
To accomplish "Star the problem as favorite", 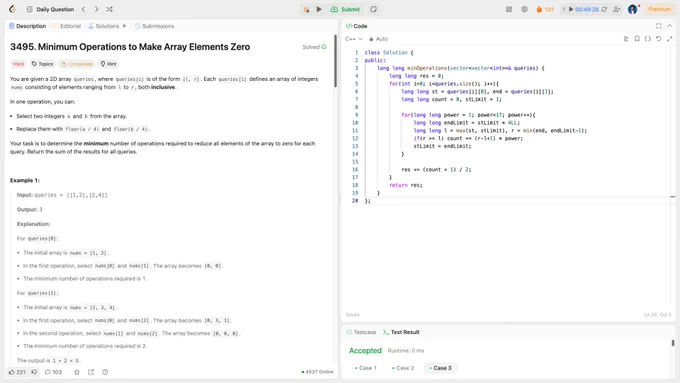I will click(x=77, y=372).
